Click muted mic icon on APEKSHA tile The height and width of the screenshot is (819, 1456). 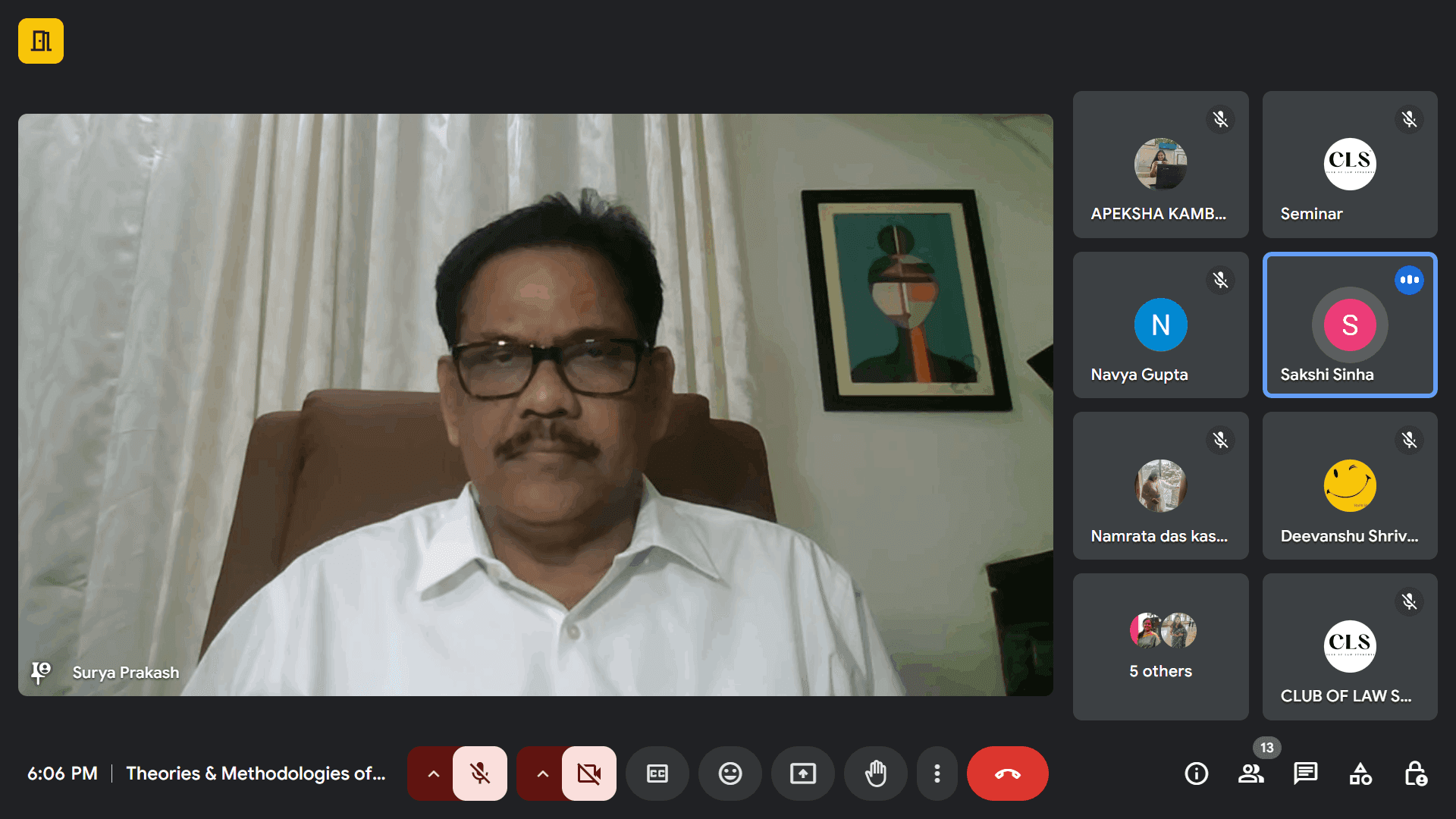click(1220, 119)
